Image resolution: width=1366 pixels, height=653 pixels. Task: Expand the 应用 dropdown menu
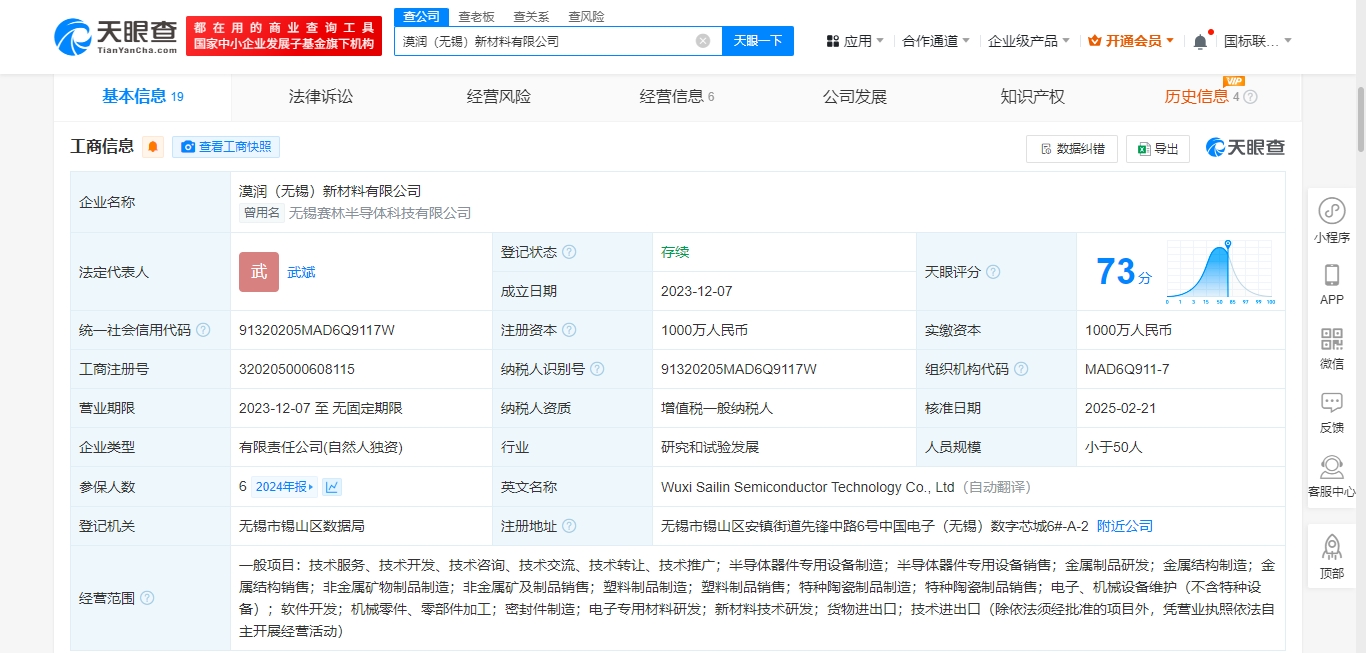(x=855, y=41)
